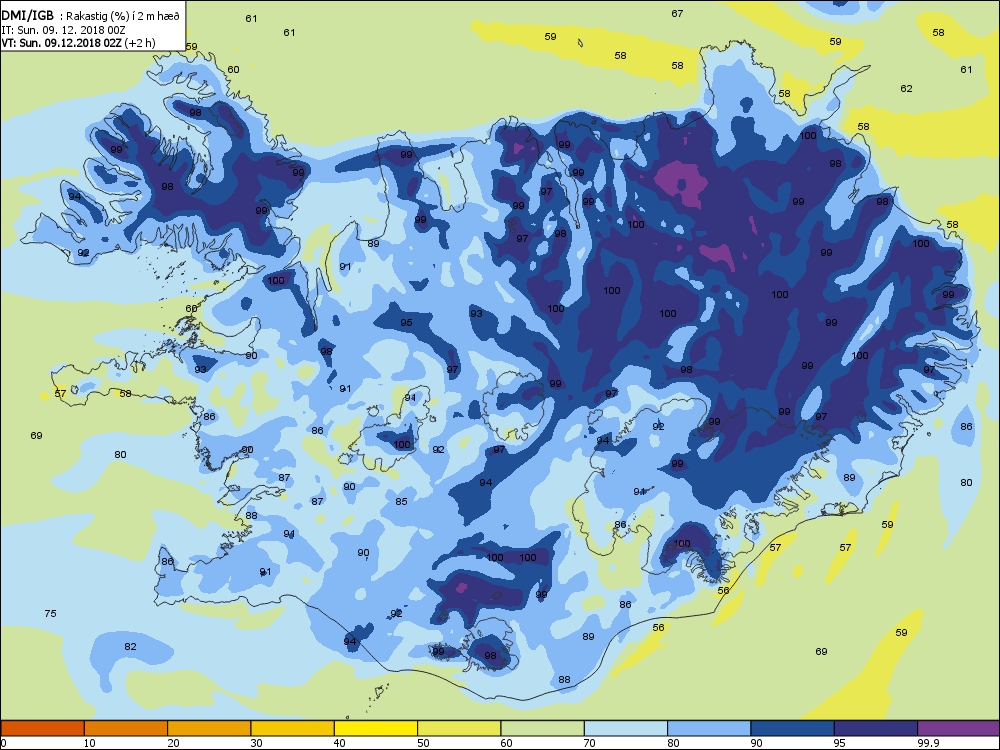Click the '75' humidity value over the sea

(50, 614)
